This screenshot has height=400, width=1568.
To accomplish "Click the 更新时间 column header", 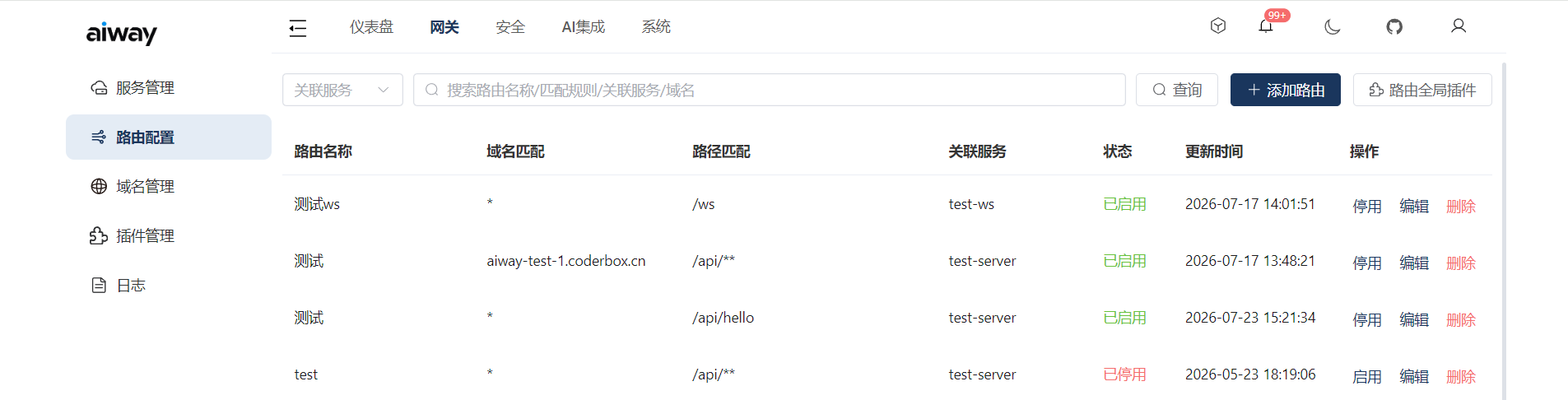I will 1214,151.
